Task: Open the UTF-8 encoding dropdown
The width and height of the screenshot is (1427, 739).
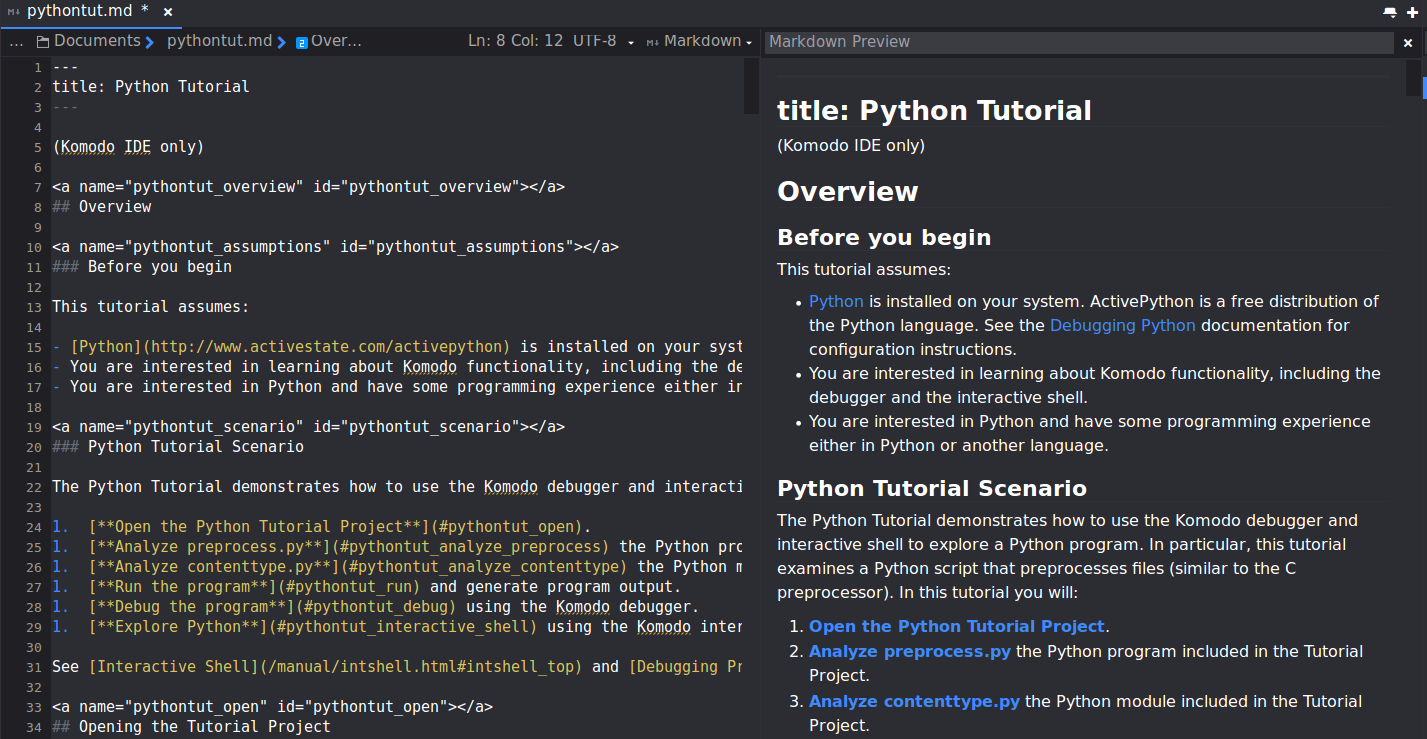Action: click(x=603, y=41)
